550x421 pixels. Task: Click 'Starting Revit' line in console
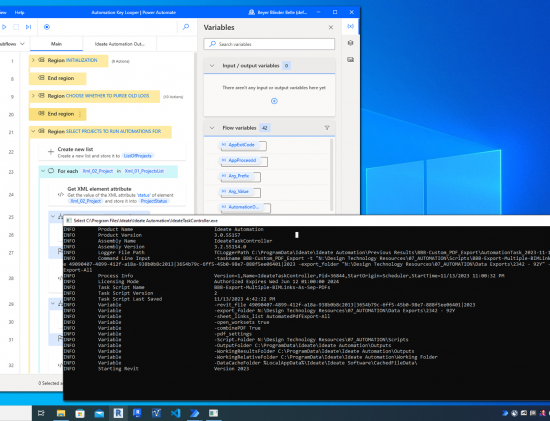(x=118, y=369)
